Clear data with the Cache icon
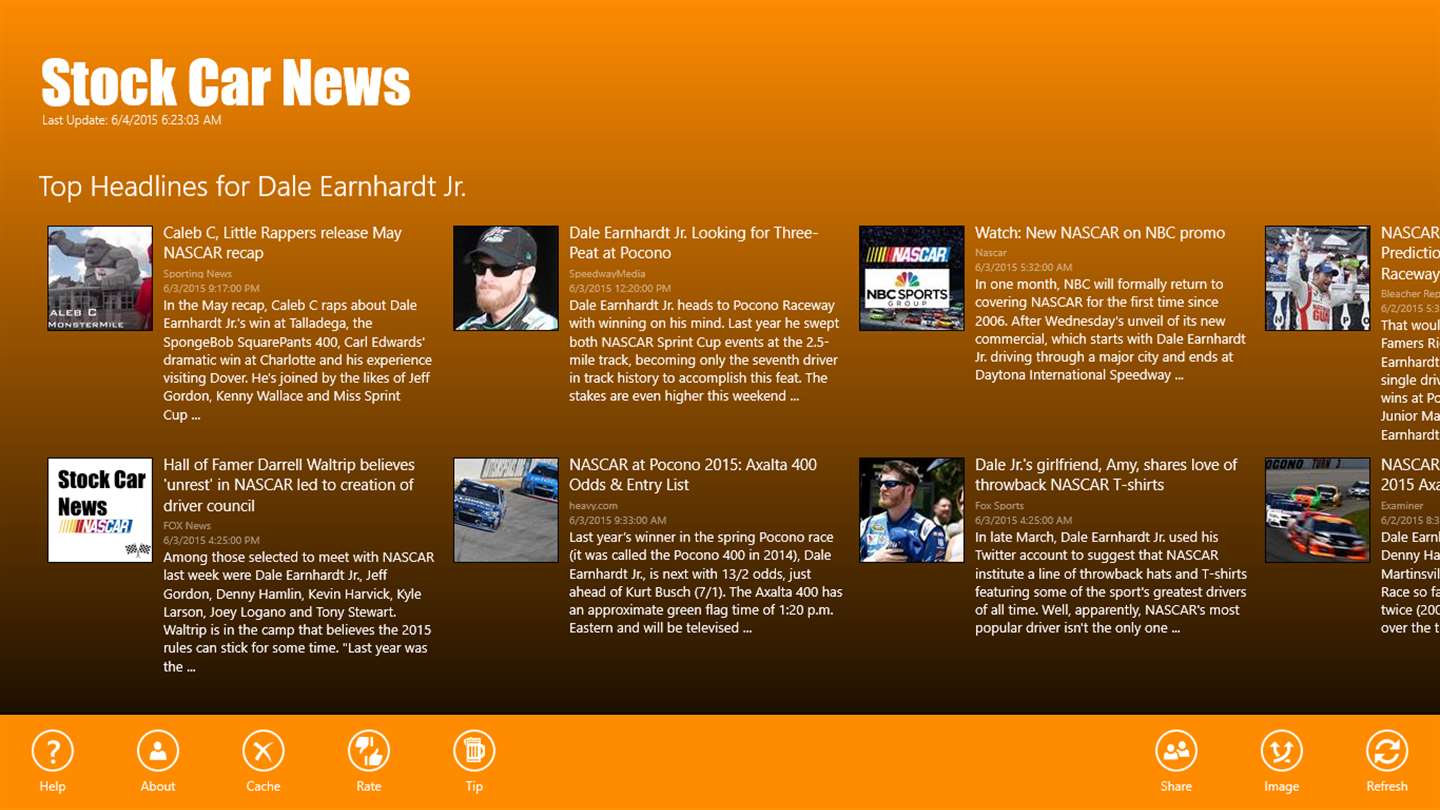This screenshot has height=810, width=1440. 263,751
